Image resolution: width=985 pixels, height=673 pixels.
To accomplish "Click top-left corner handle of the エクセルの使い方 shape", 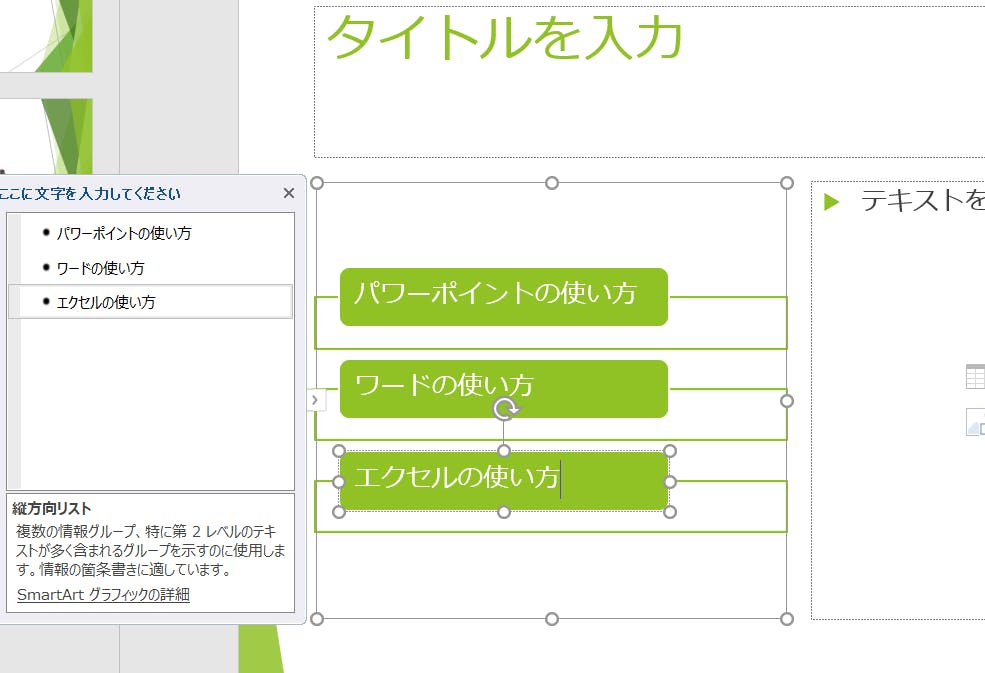I will tap(339, 451).
